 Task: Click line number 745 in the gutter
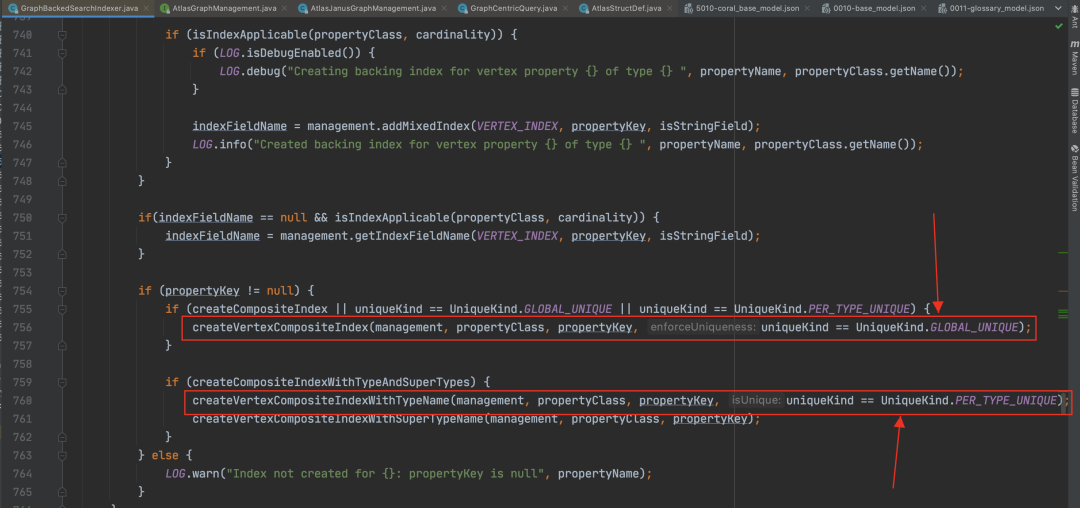pyautogui.click(x=23, y=126)
